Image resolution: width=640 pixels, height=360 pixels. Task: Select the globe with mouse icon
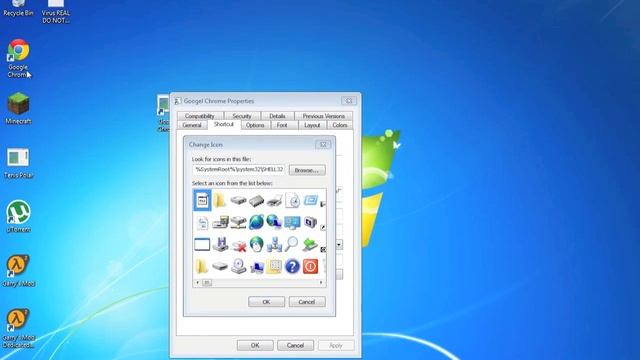[x=256, y=244]
